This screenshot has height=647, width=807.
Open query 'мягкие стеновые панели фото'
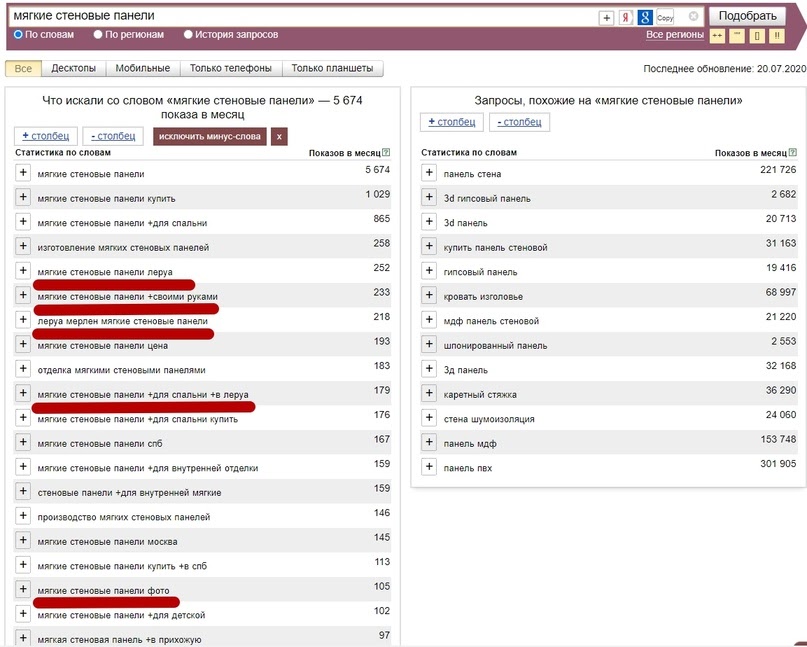[x=103, y=591]
